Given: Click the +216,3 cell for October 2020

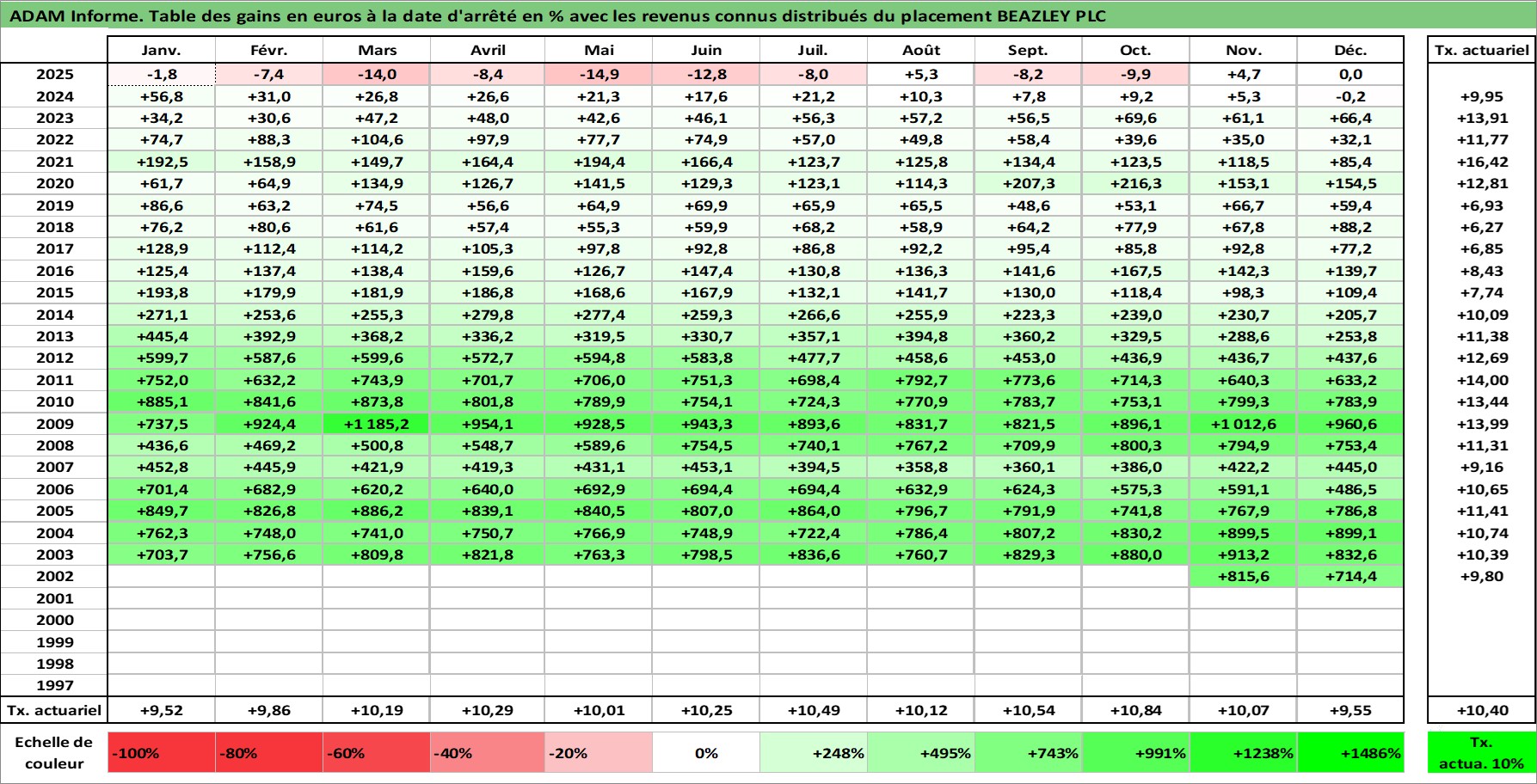Looking at the screenshot, I should [1135, 184].
